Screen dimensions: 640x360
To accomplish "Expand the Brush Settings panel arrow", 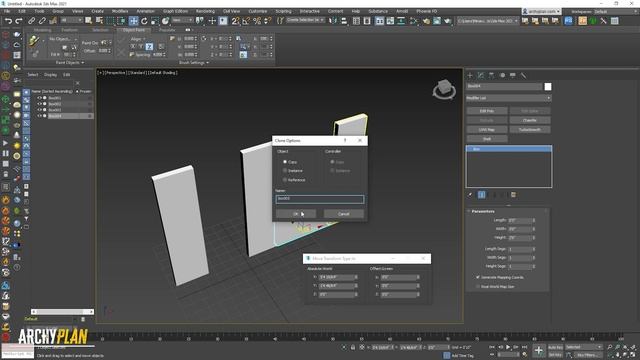I will click(x=207, y=63).
